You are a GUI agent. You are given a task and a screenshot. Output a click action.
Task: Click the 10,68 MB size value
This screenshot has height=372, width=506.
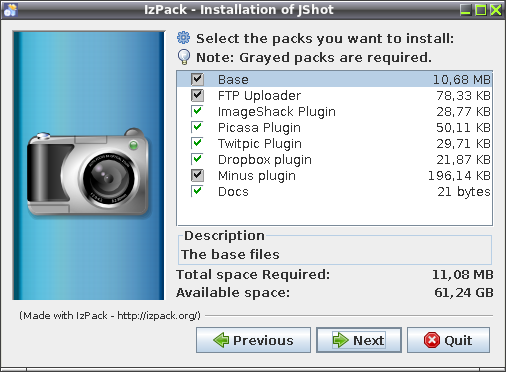pyautogui.click(x=462, y=80)
